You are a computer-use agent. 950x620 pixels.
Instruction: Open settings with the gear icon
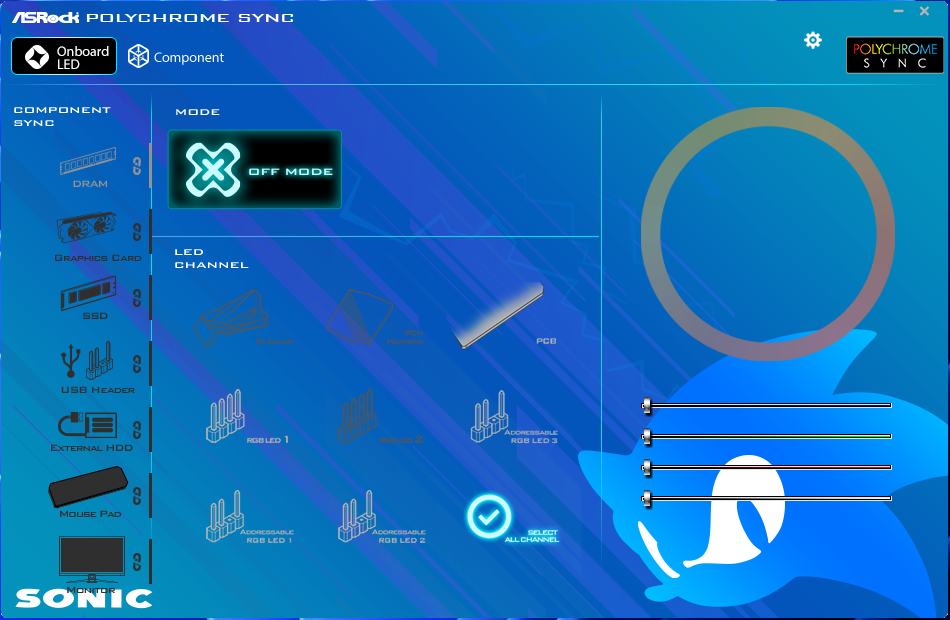[x=812, y=40]
